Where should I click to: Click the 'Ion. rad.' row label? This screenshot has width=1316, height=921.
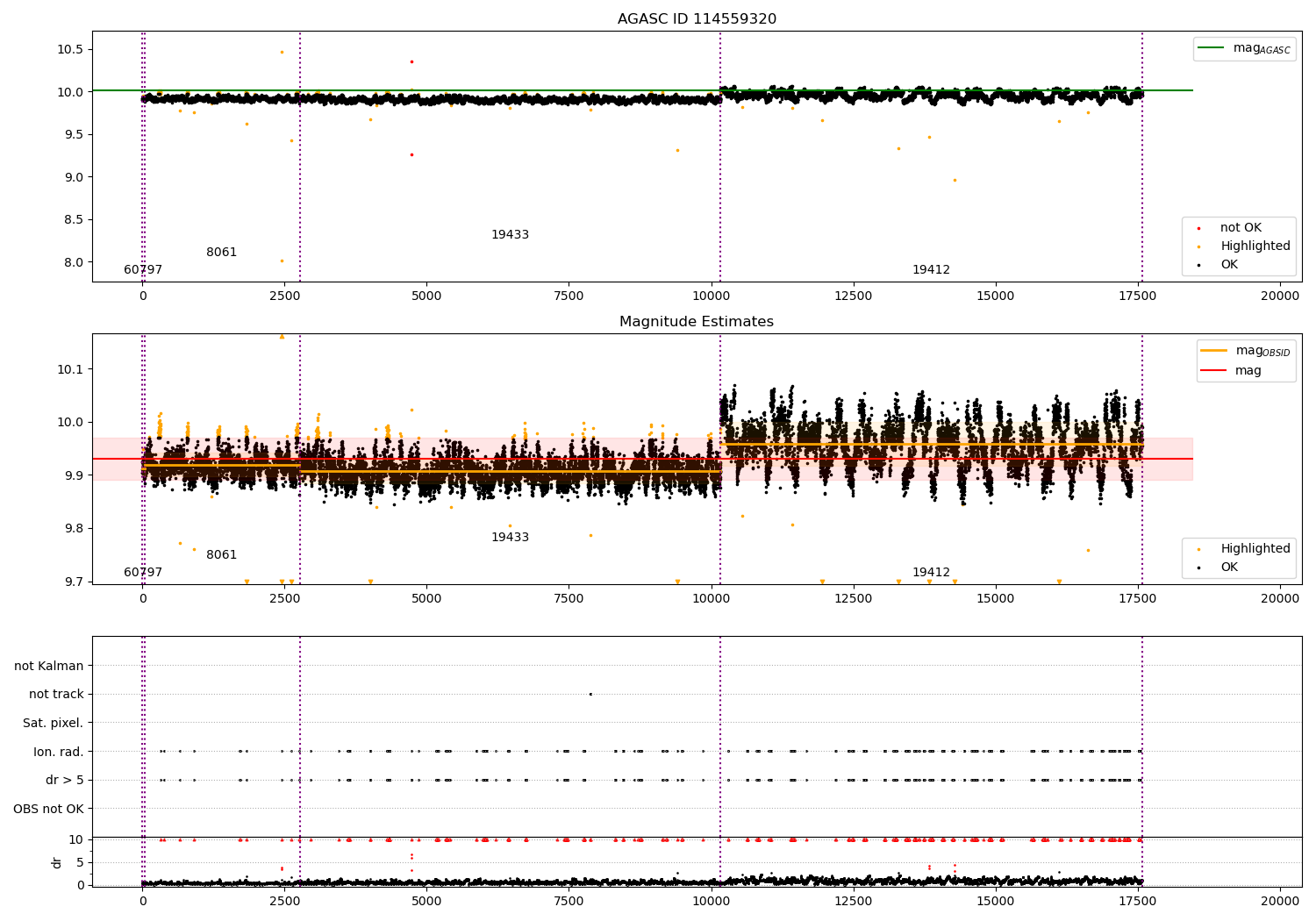[59, 752]
